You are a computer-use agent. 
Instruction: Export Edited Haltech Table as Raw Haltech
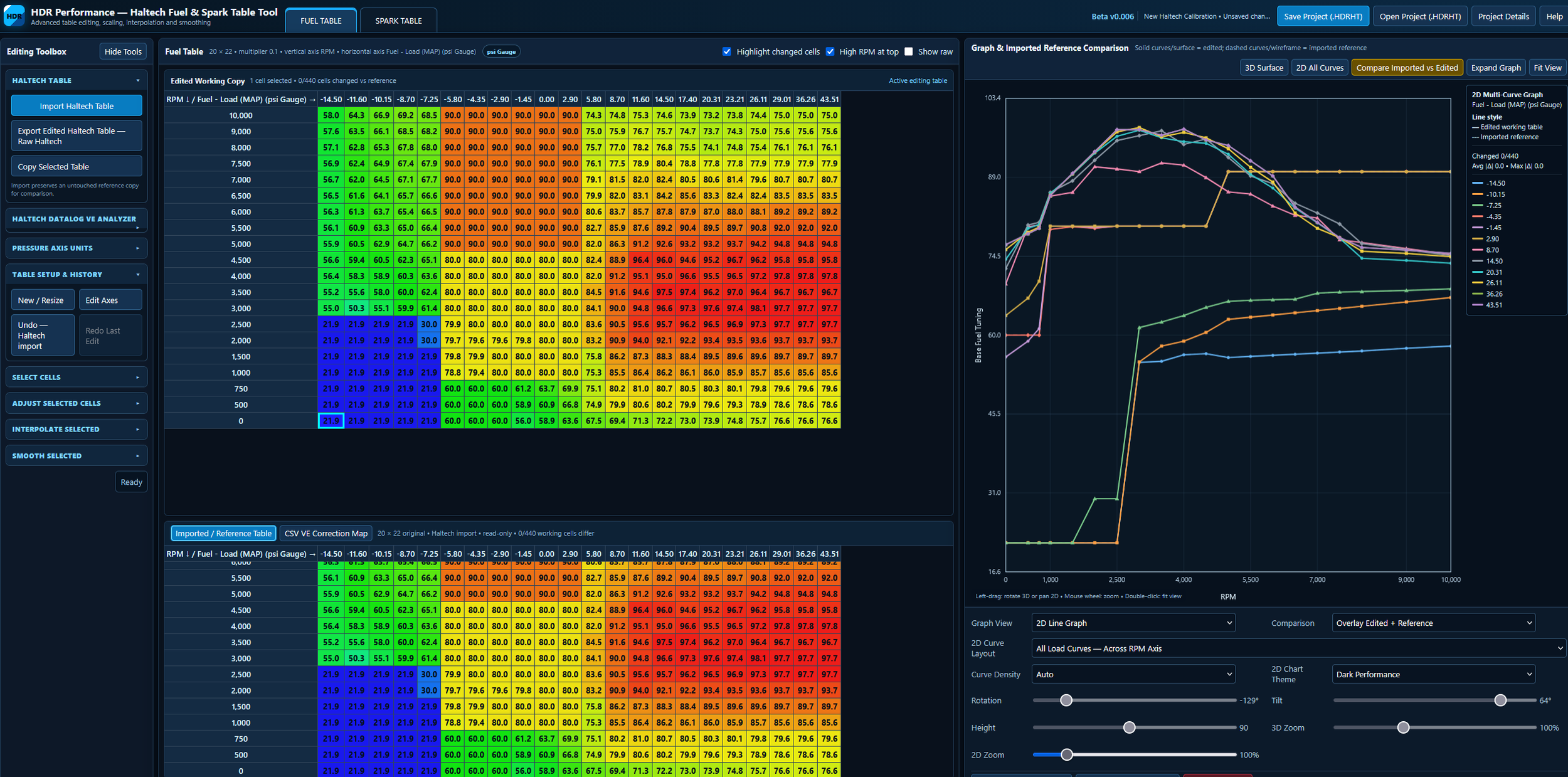(x=77, y=136)
